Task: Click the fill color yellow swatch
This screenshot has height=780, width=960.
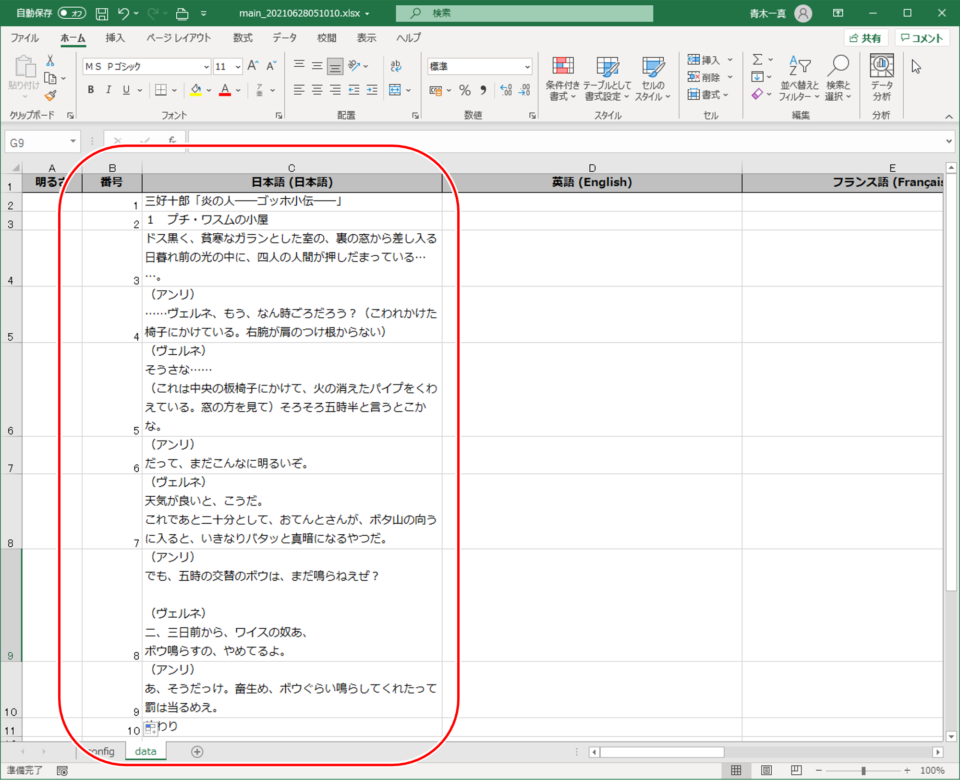Action: (196, 90)
